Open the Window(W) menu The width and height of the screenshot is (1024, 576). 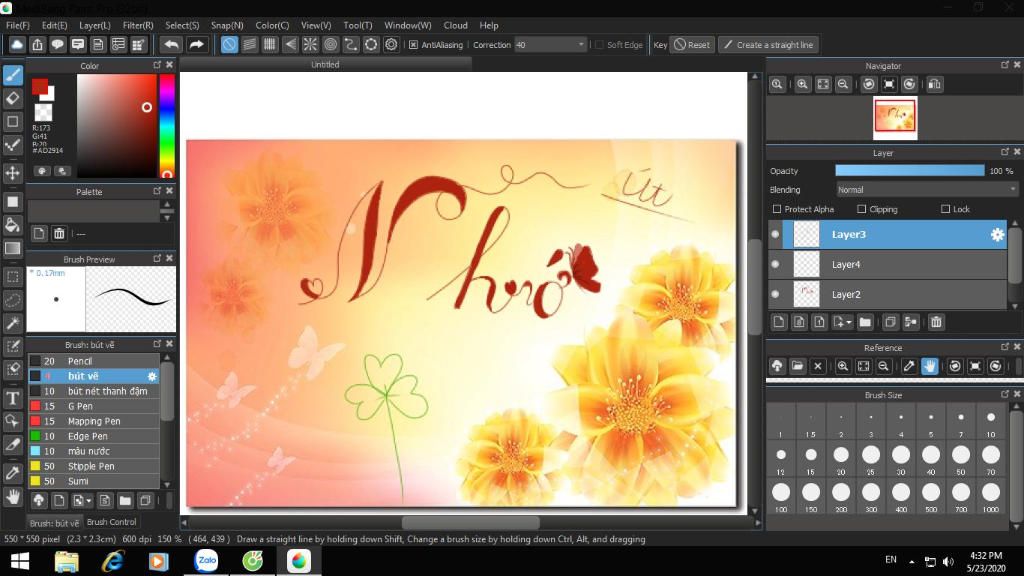408,25
